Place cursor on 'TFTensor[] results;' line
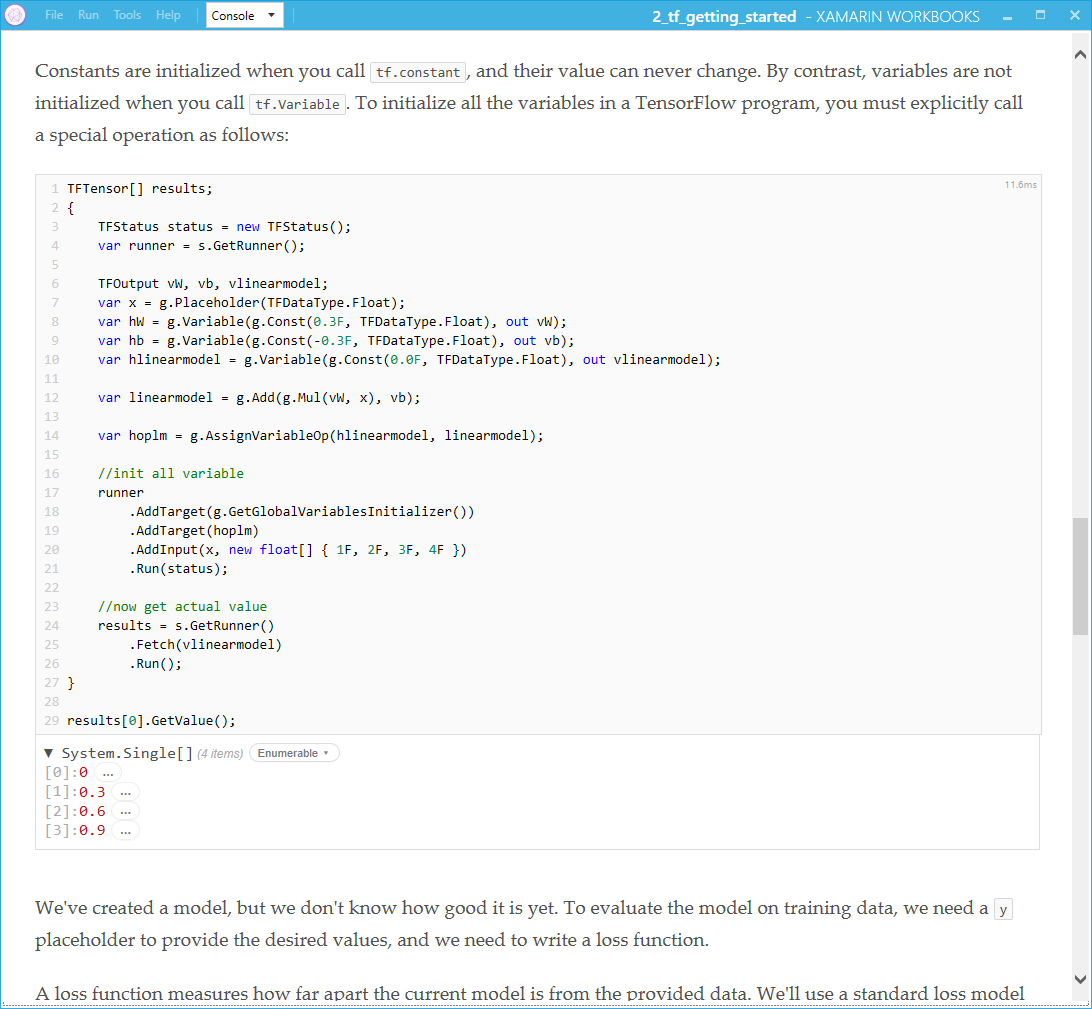The image size is (1092, 1009). (x=139, y=189)
